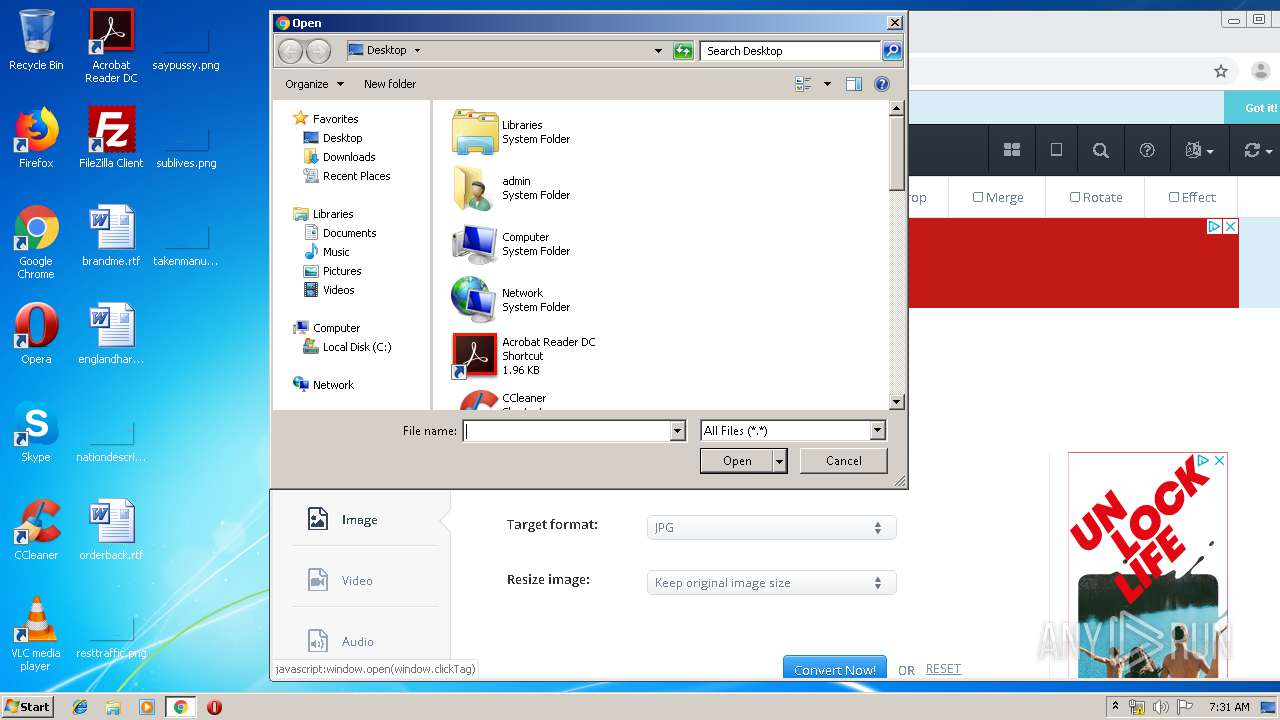Click website help question mark icon
This screenshot has width=1280, height=720.
pos(1147,150)
